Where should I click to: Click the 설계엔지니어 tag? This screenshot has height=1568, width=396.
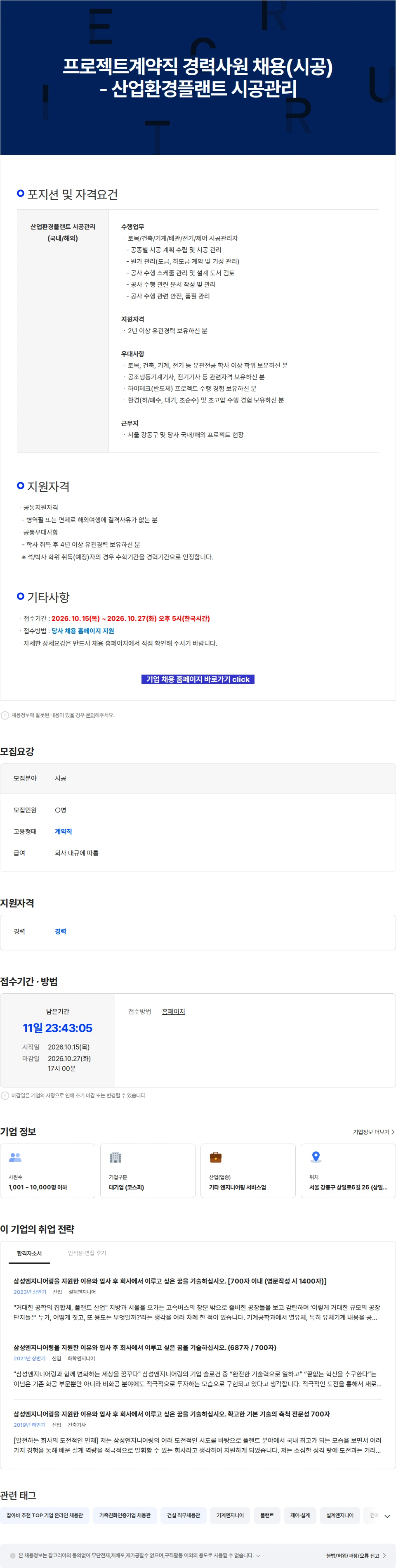coord(339,1515)
